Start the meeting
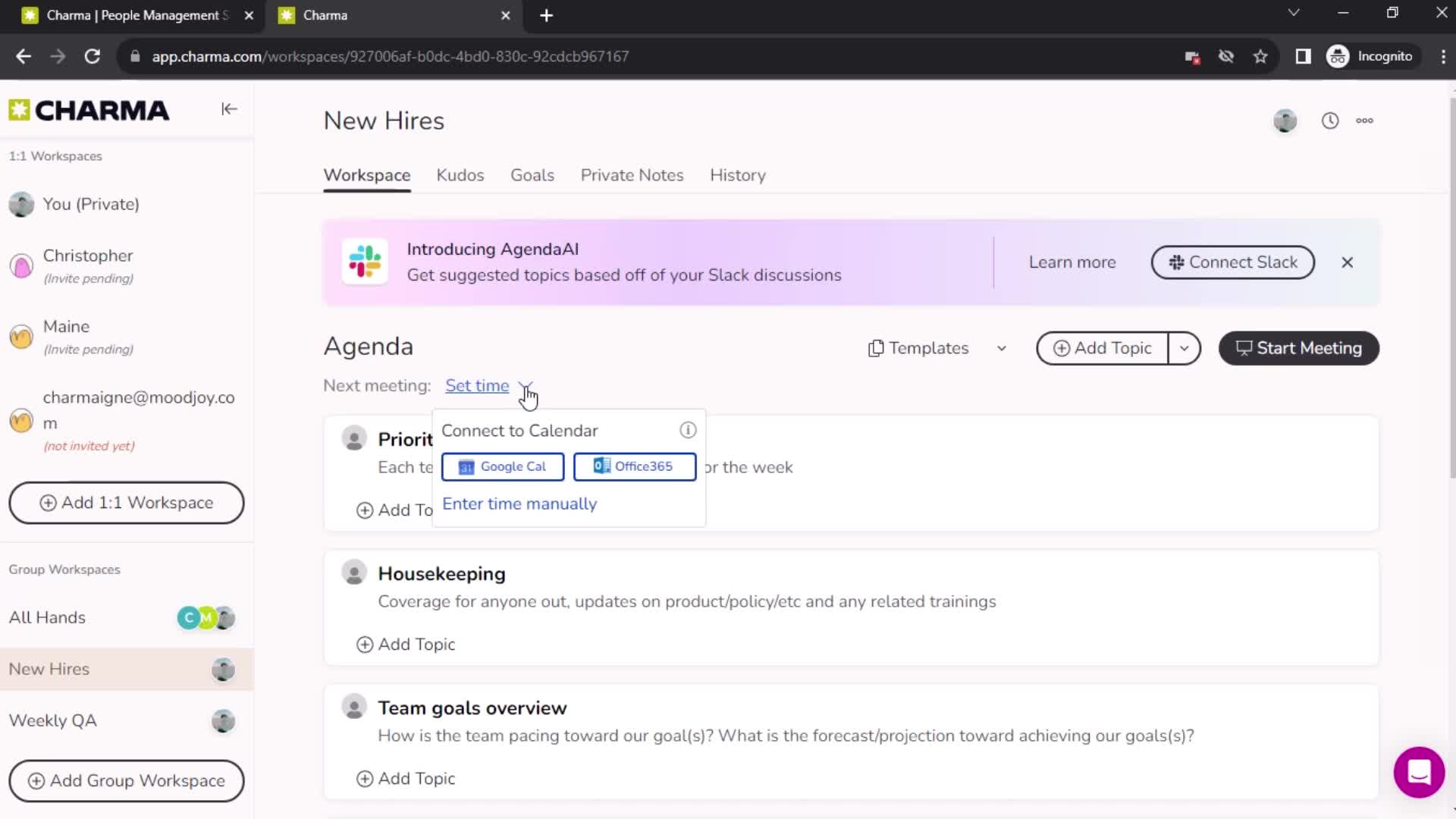This screenshot has width=1456, height=819. click(x=1299, y=348)
